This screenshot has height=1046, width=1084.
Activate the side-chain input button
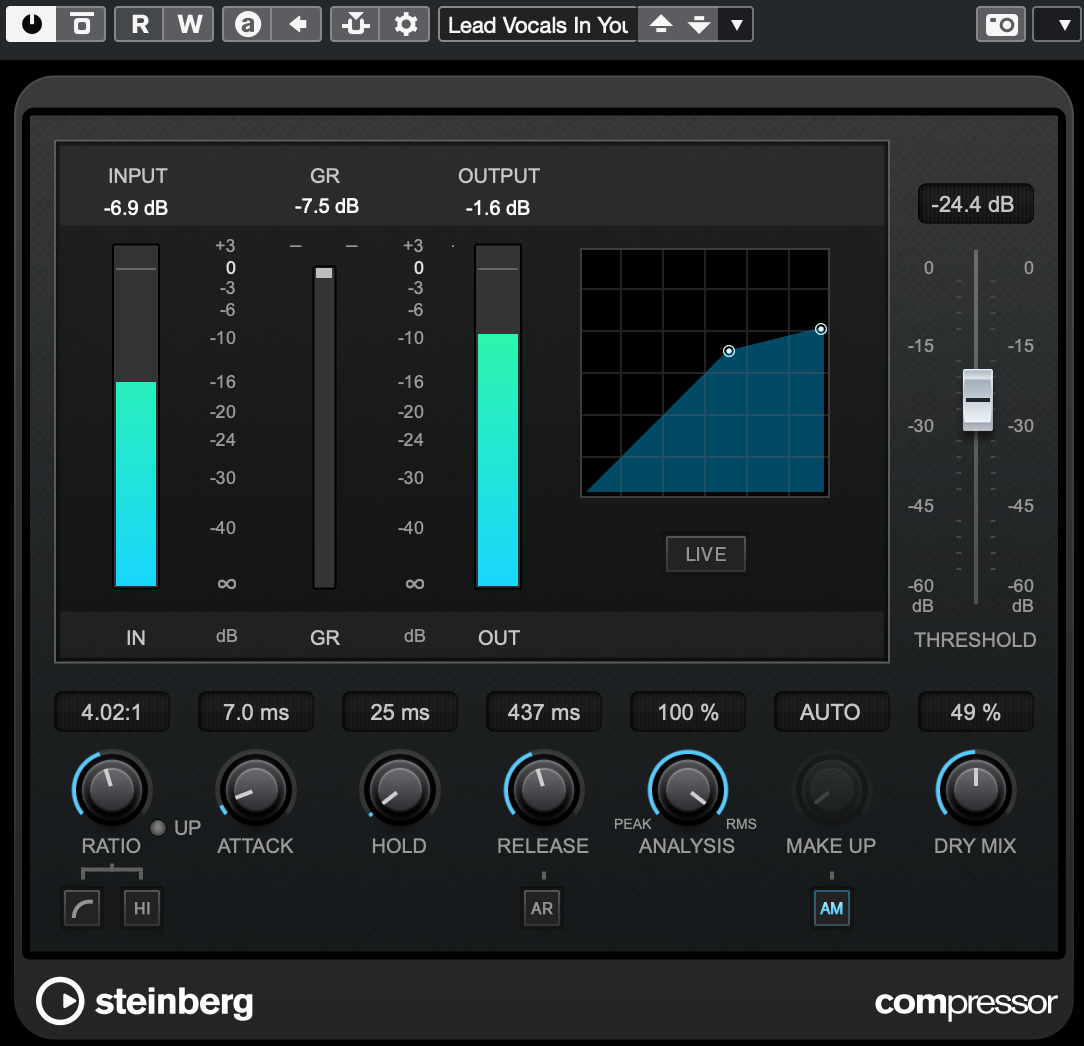coord(355,25)
